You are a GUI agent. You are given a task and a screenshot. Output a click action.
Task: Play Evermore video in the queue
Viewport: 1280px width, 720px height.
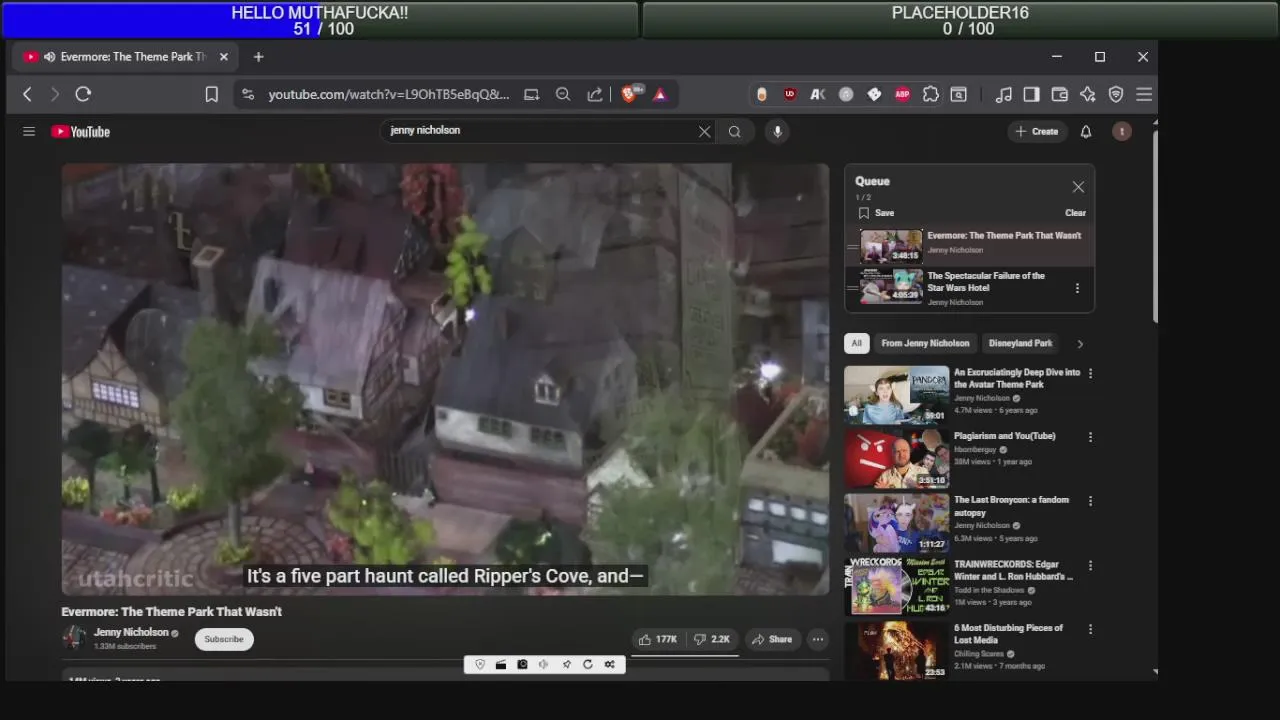[x=970, y=246]
